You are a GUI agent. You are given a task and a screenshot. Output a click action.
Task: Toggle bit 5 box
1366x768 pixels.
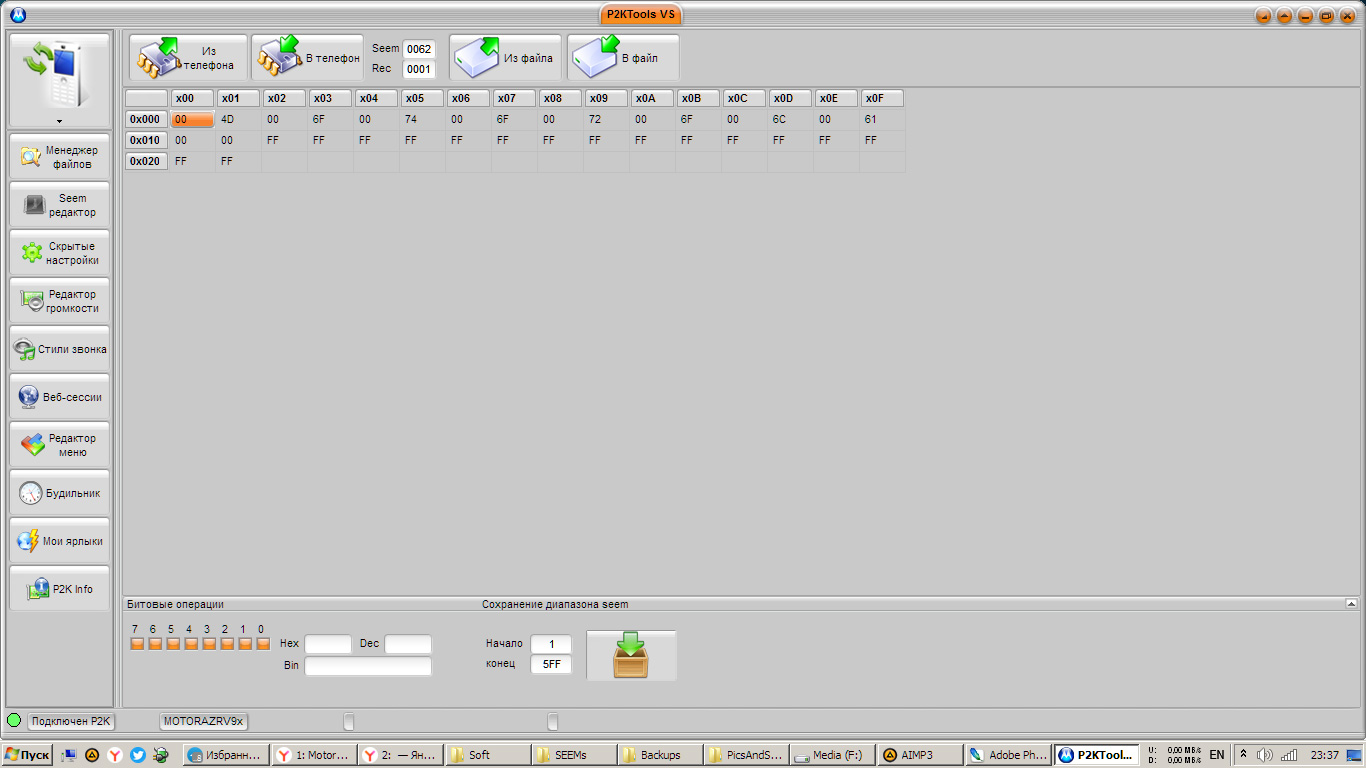(x=173, y=643)
